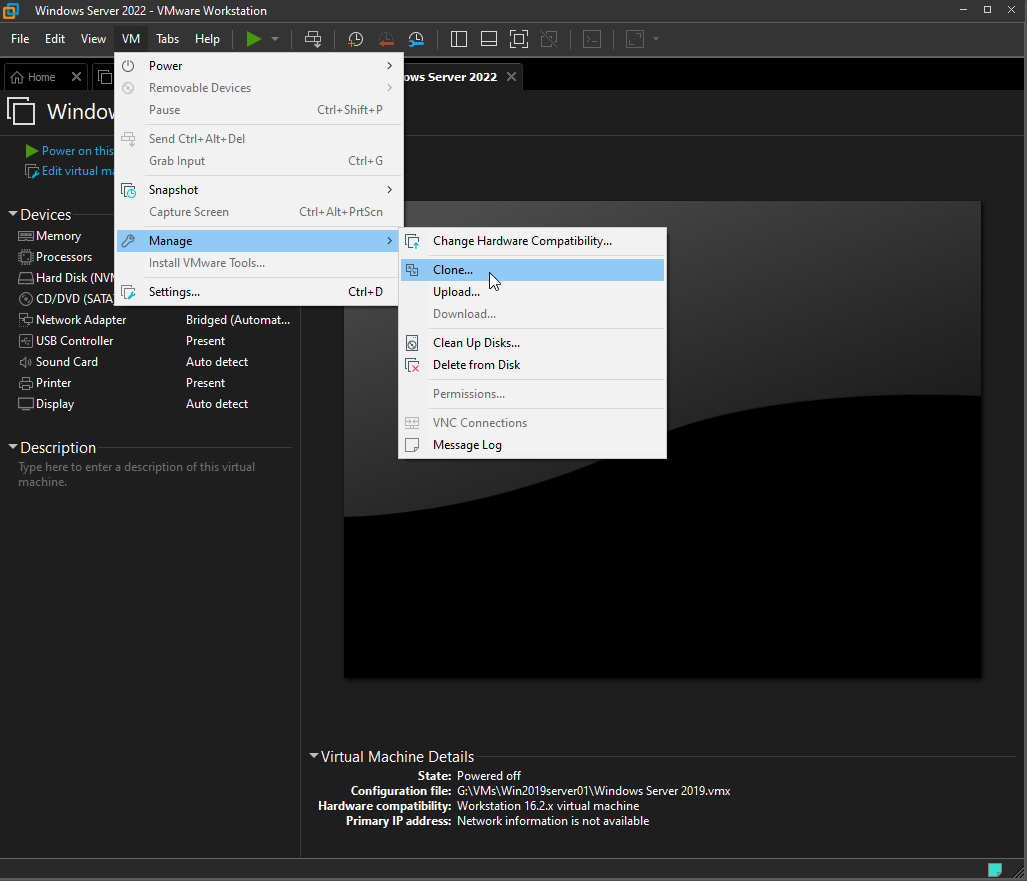This screenshot has height=881, width=1027.
Task: Select the CD/DVD (SATA) device
Action: [65, 299]
